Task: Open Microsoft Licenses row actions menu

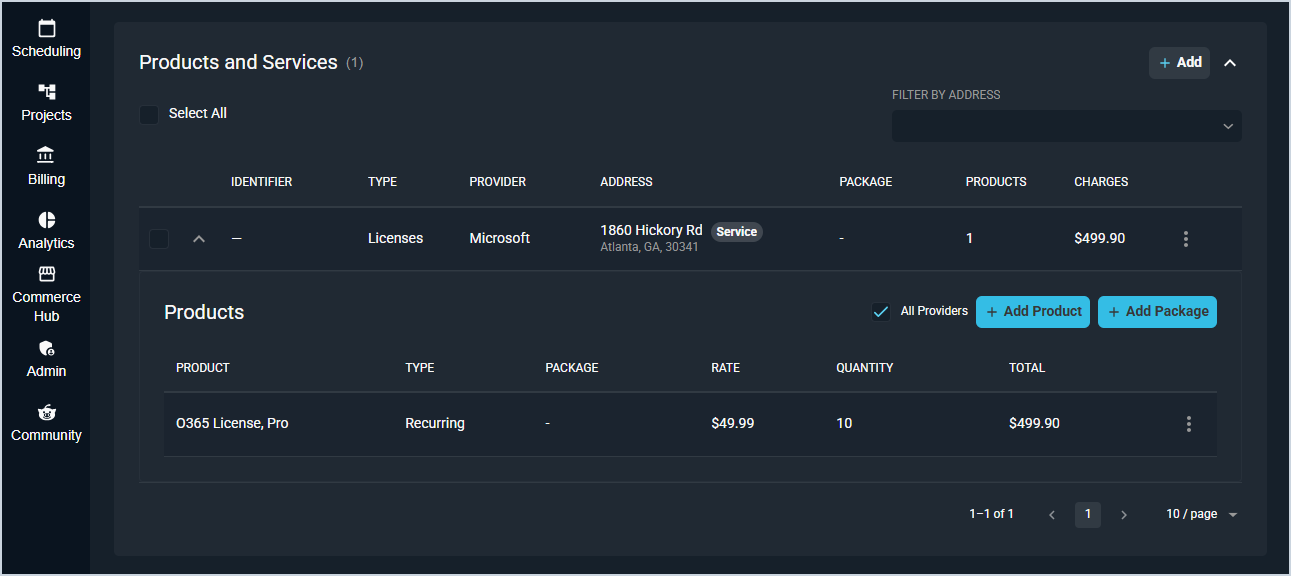Action: (1186, 239)
